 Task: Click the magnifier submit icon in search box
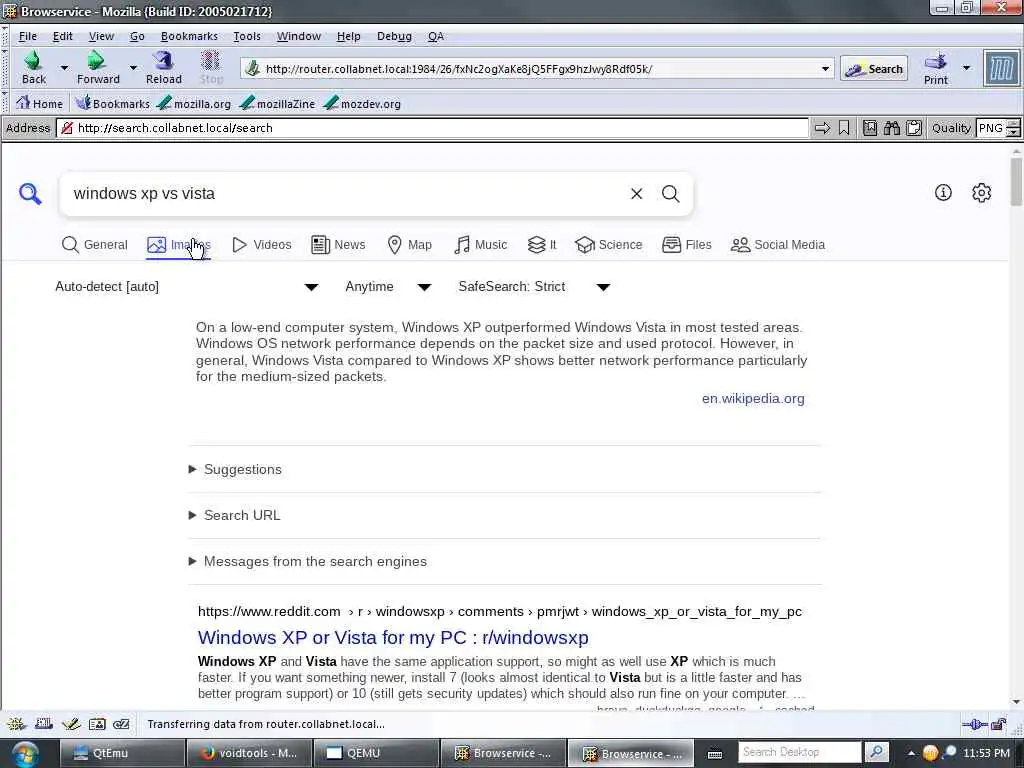tap(671, 194)
